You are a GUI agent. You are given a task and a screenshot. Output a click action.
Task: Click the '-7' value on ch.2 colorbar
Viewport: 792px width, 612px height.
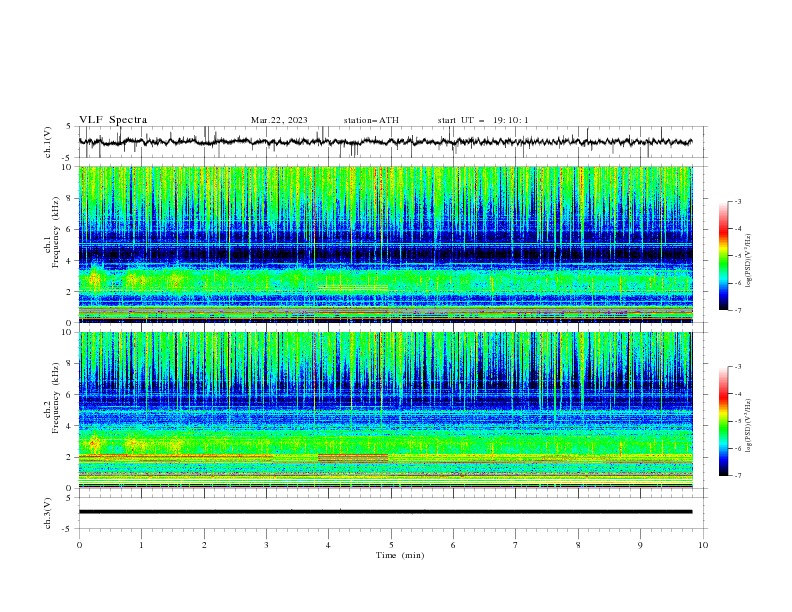738,476
